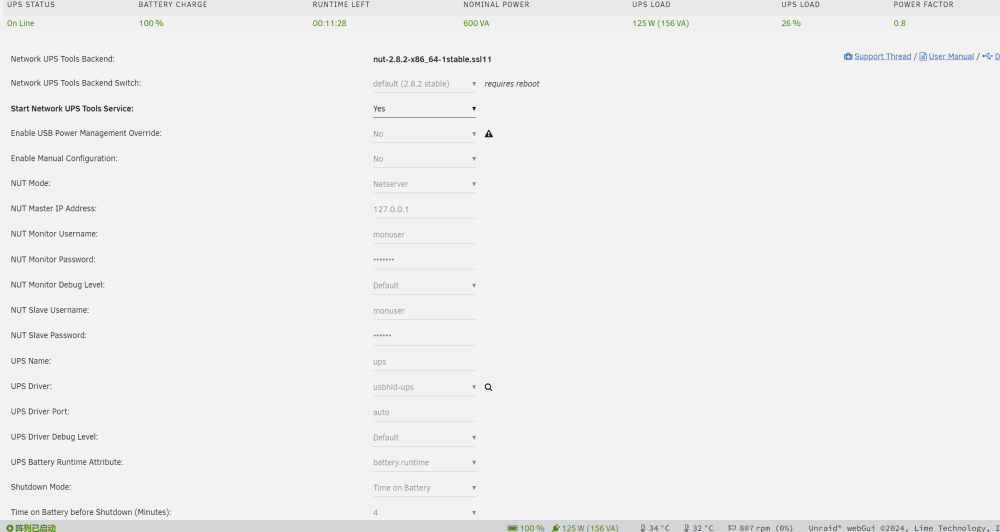This screenshot has height=532, width=1000.
Task: Click the 26 % UPS load value
Action: point(791,24)
